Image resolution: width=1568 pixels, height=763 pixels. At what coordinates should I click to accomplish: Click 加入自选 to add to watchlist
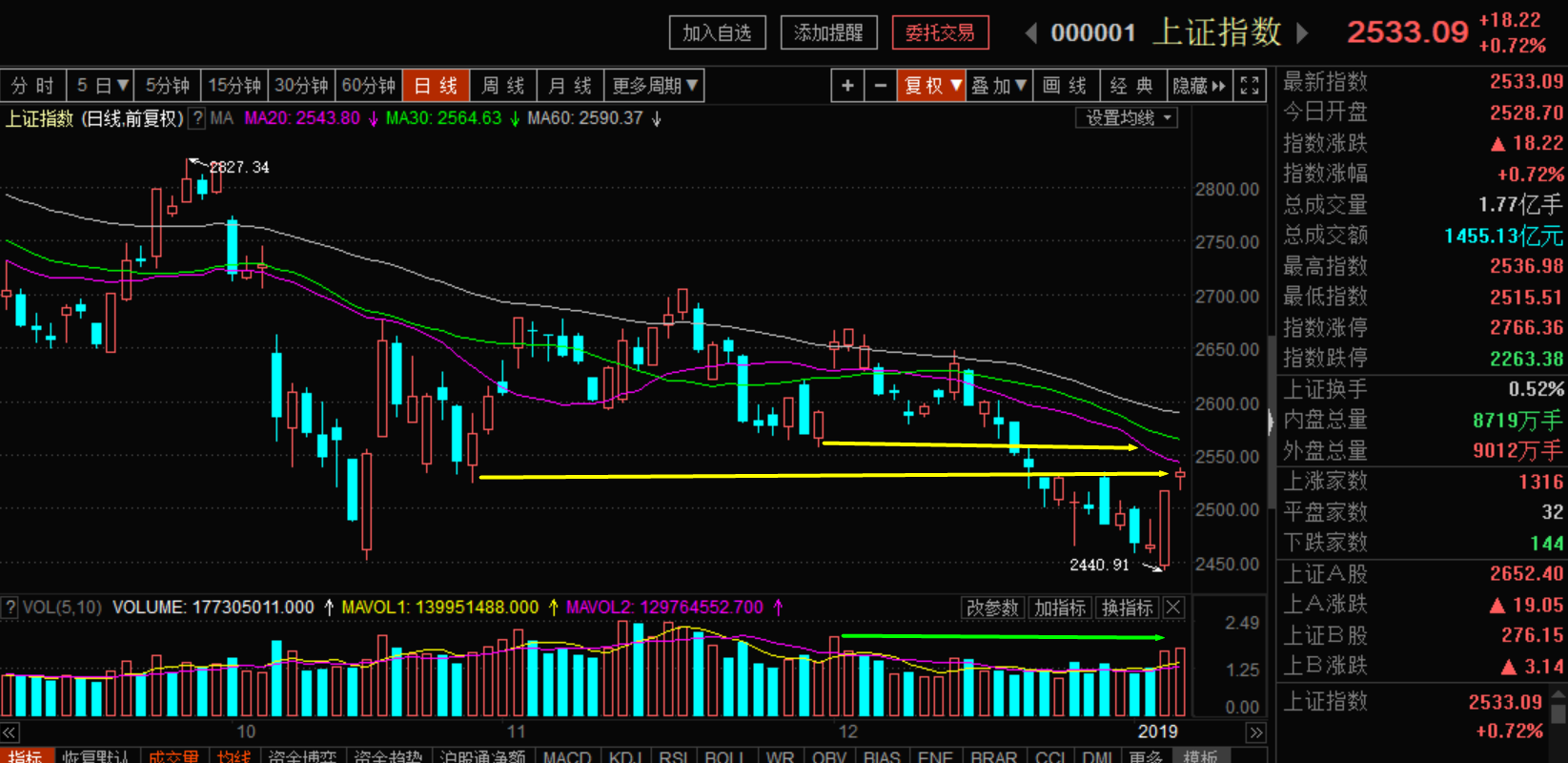tap(717, 33)
